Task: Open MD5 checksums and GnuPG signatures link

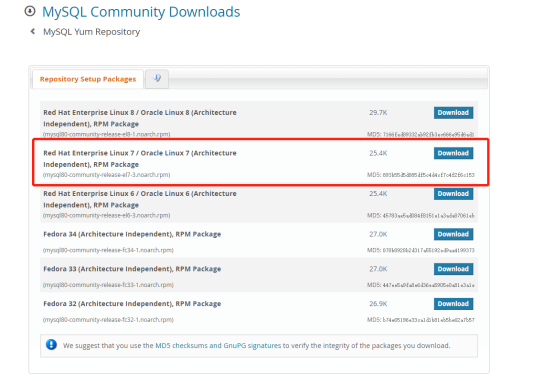Action: click(218, 345)
